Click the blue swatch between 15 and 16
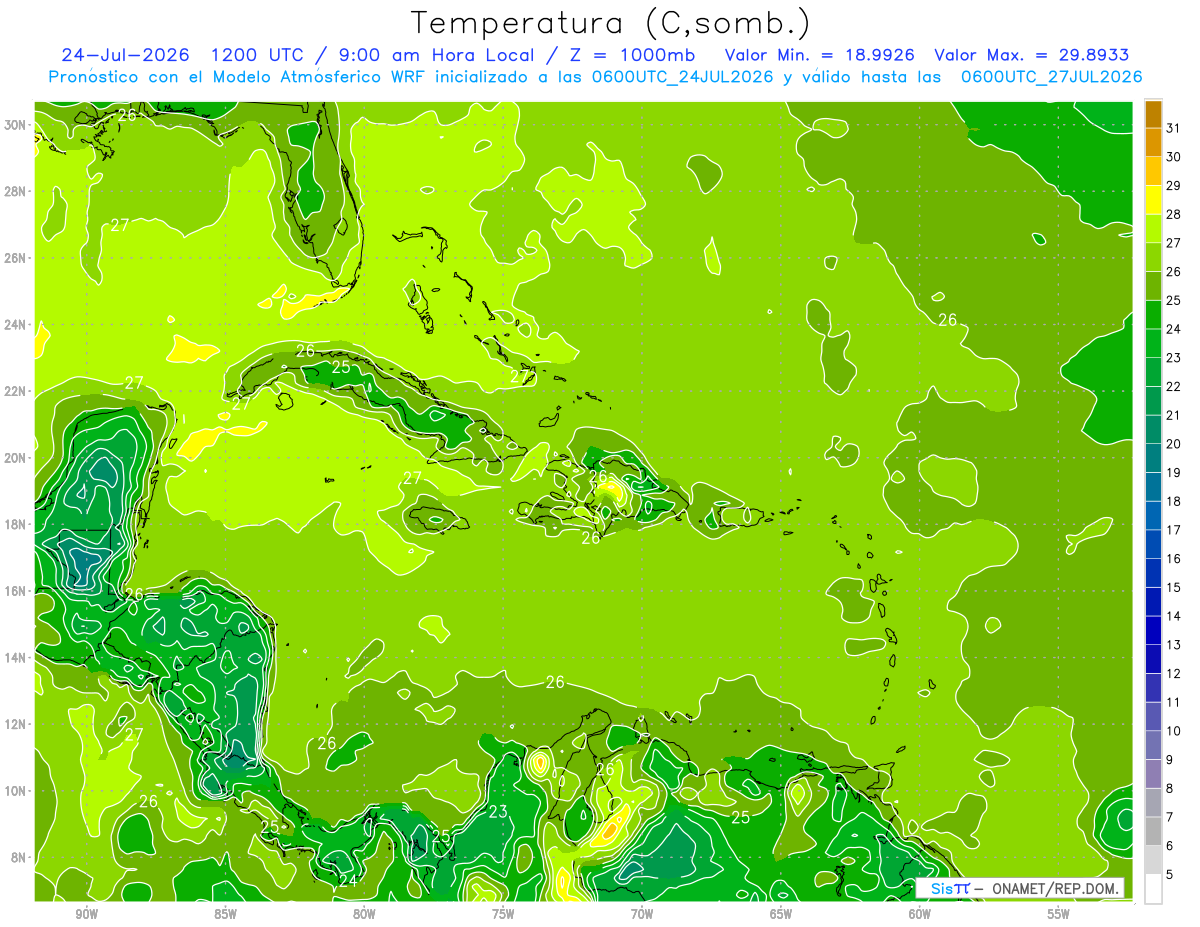 pos(1153,573)
